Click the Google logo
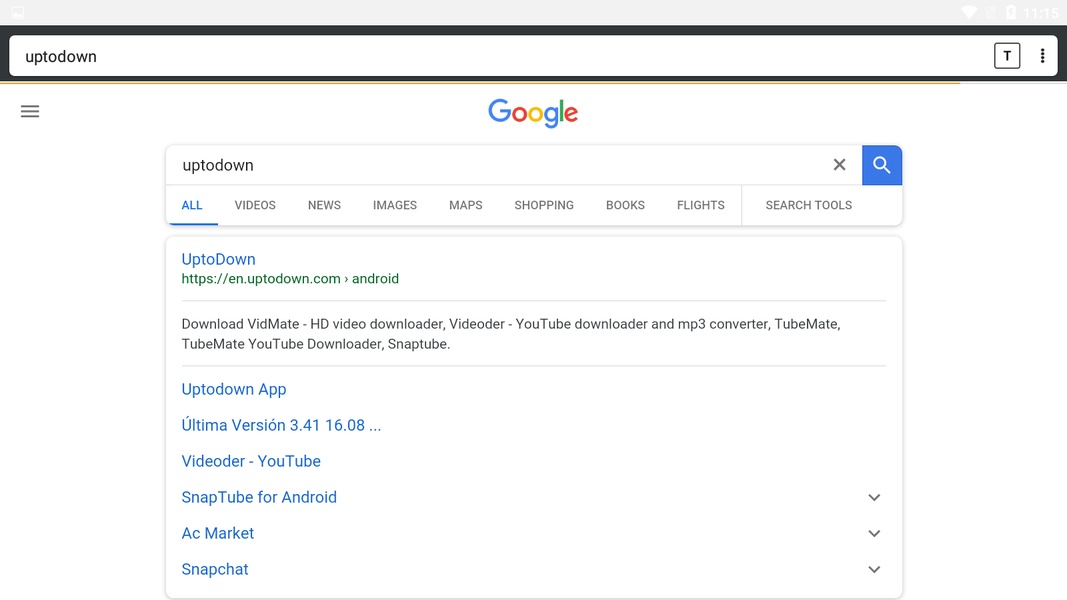The width and height of the screenshot is (1067, 600). (533, 113)
